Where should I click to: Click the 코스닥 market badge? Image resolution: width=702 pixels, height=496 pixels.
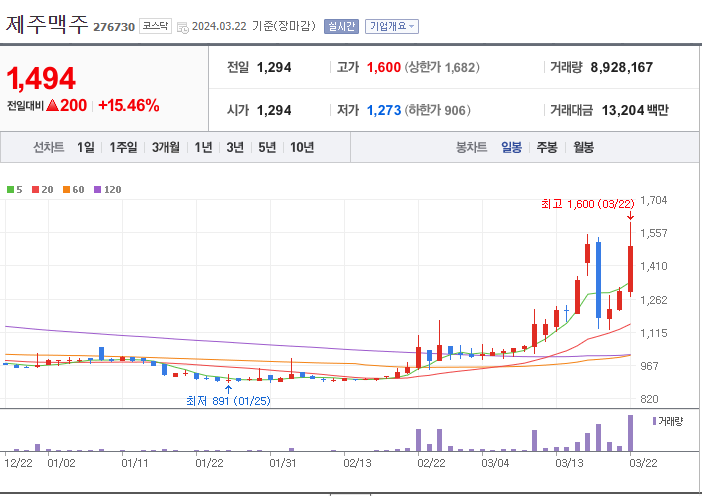155,26
